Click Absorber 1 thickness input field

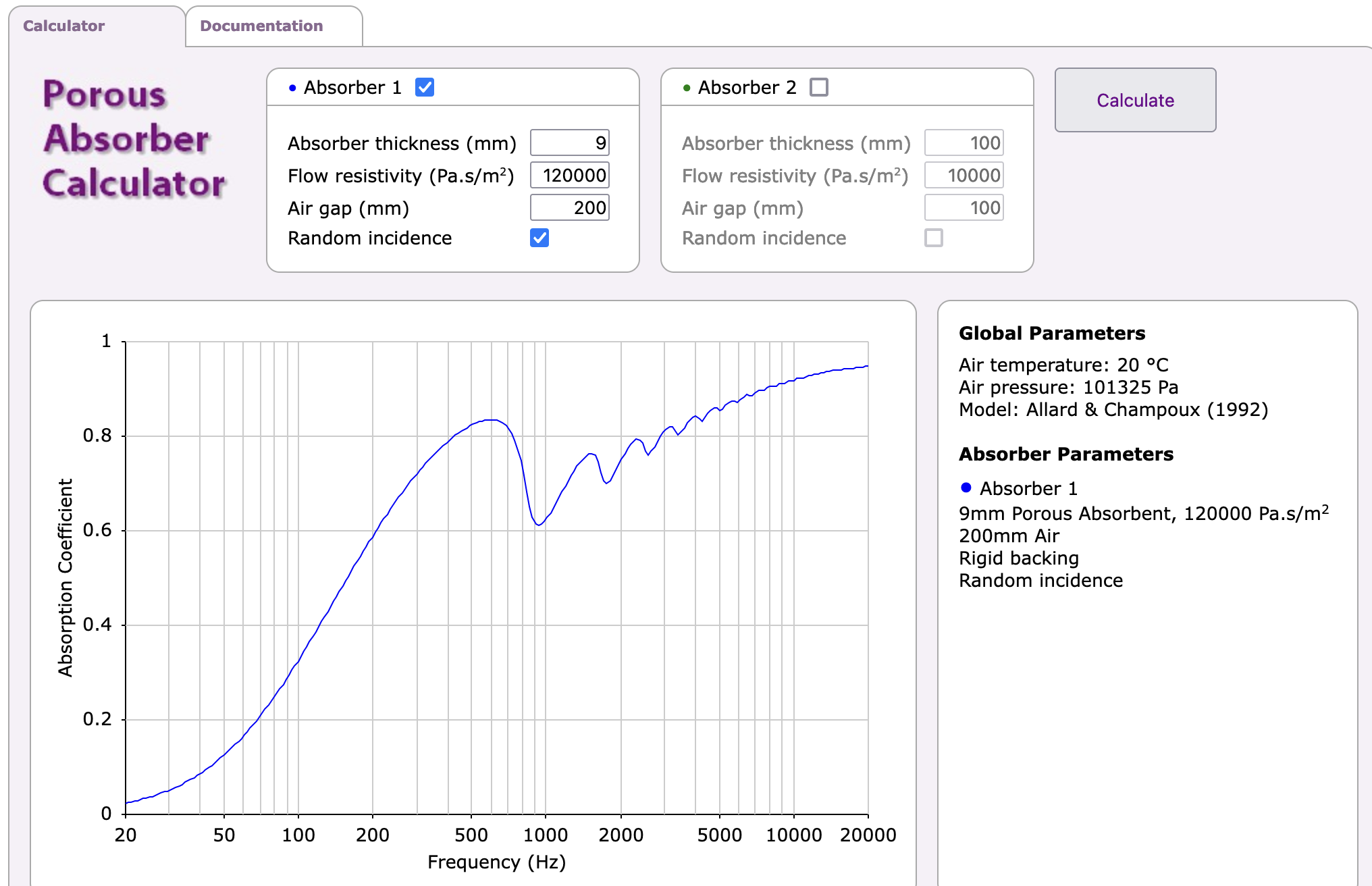569,143
